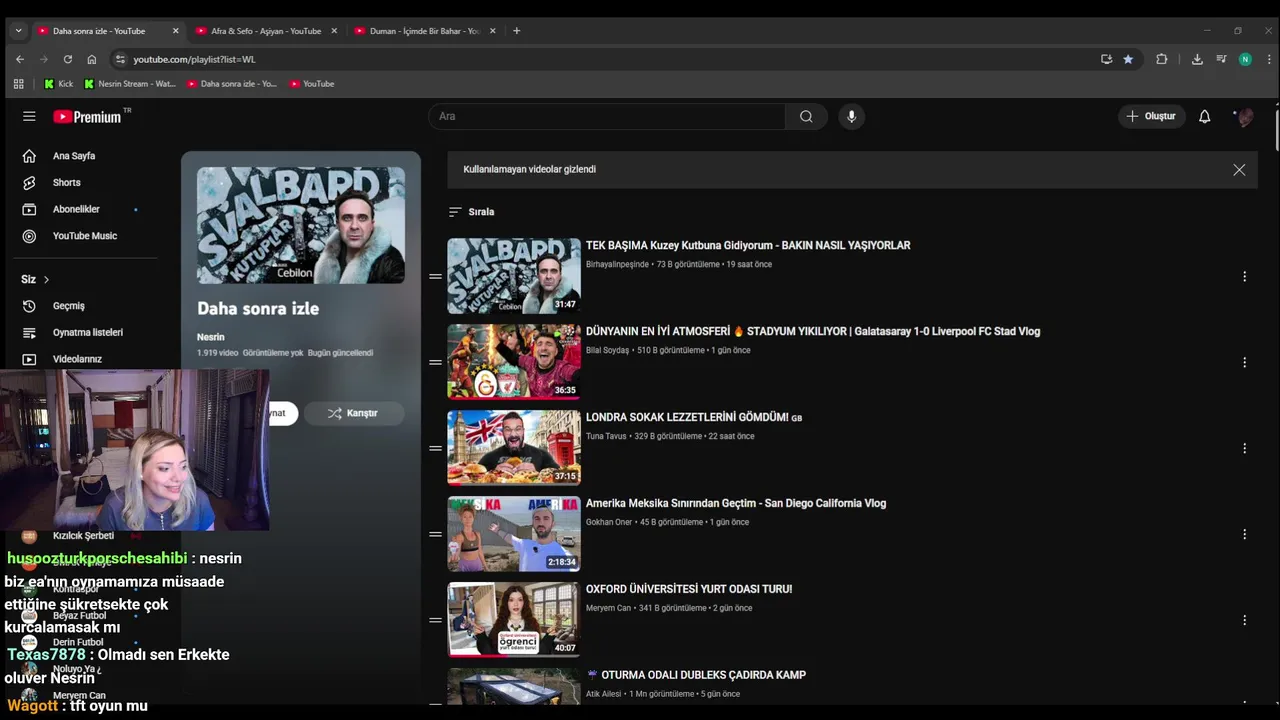Open the Chrome three-dot menu
Screen dimensions: 1280x720
point(1268,59)
